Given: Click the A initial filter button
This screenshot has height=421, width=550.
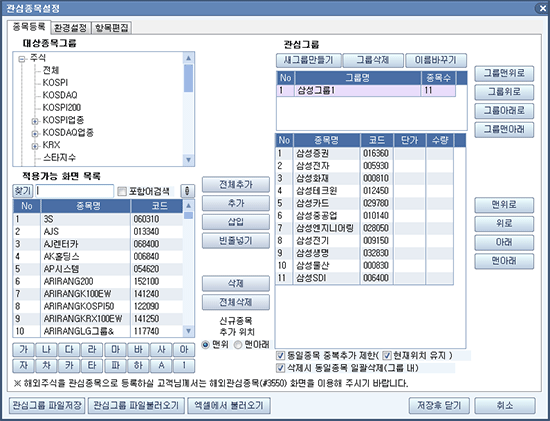Looking at the screenshot, I should point(161,366).
